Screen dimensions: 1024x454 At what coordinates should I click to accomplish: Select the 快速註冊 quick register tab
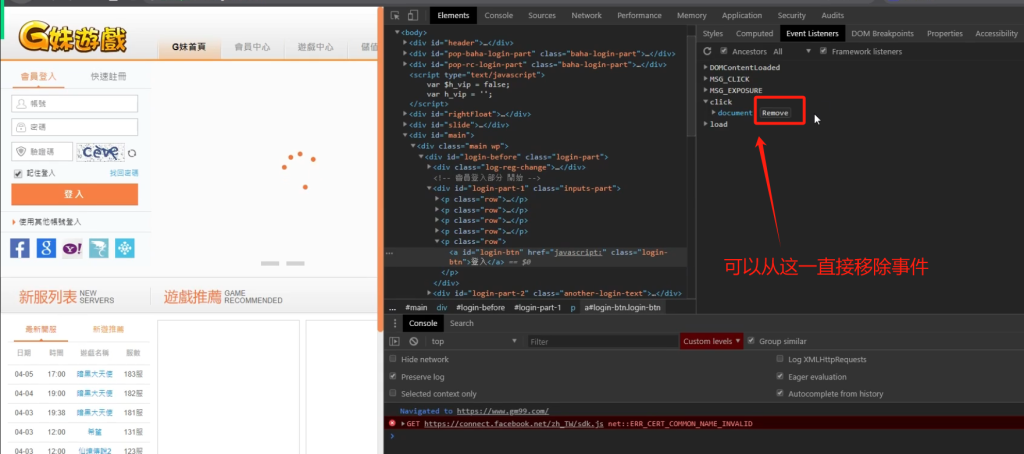108,76
